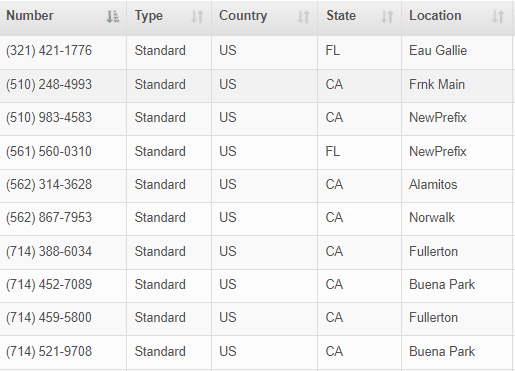
Task: Select phone number (714) 521-9708
Action: point(49,351)
